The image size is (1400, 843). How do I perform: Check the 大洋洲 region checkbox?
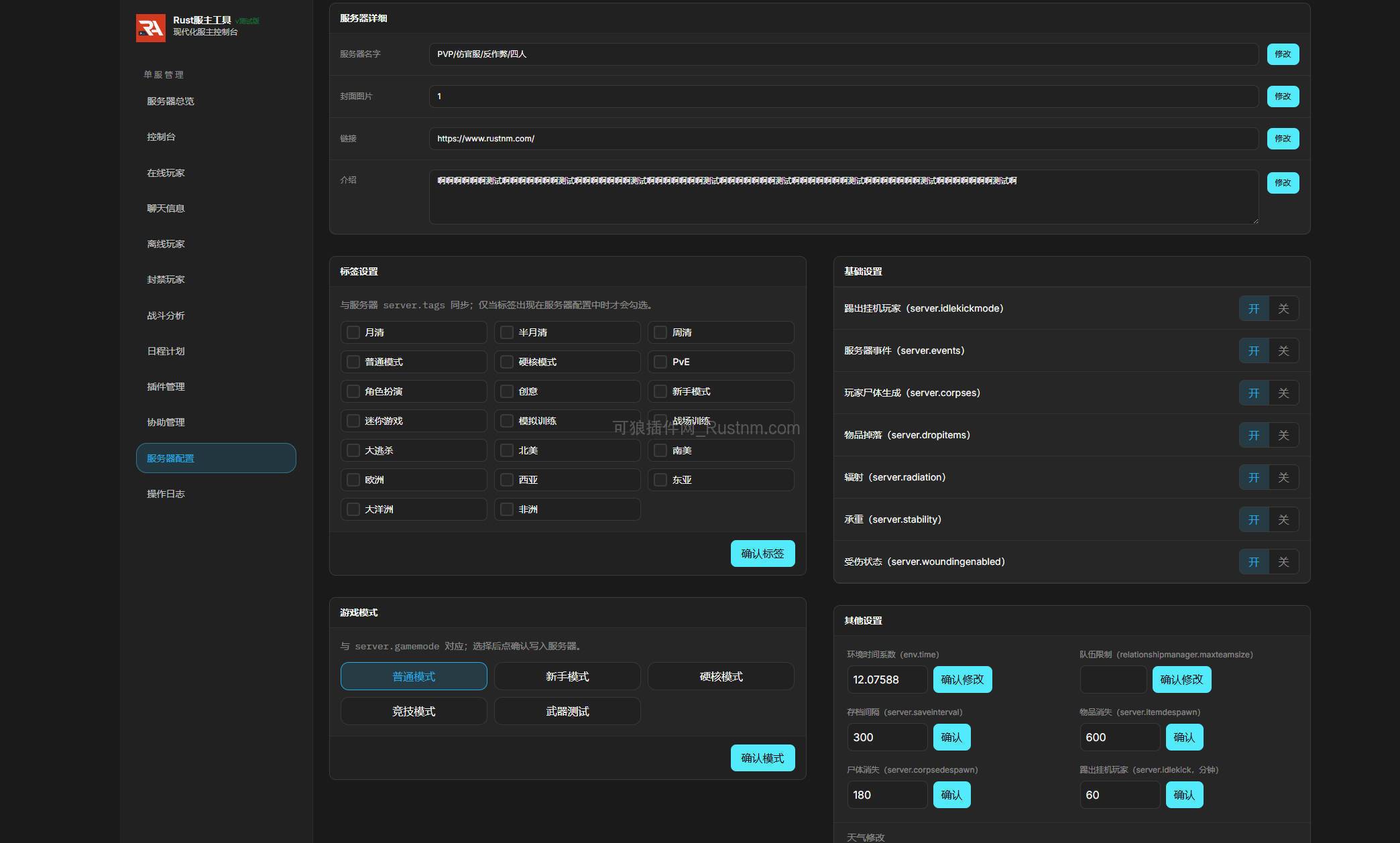coord(353,509)
